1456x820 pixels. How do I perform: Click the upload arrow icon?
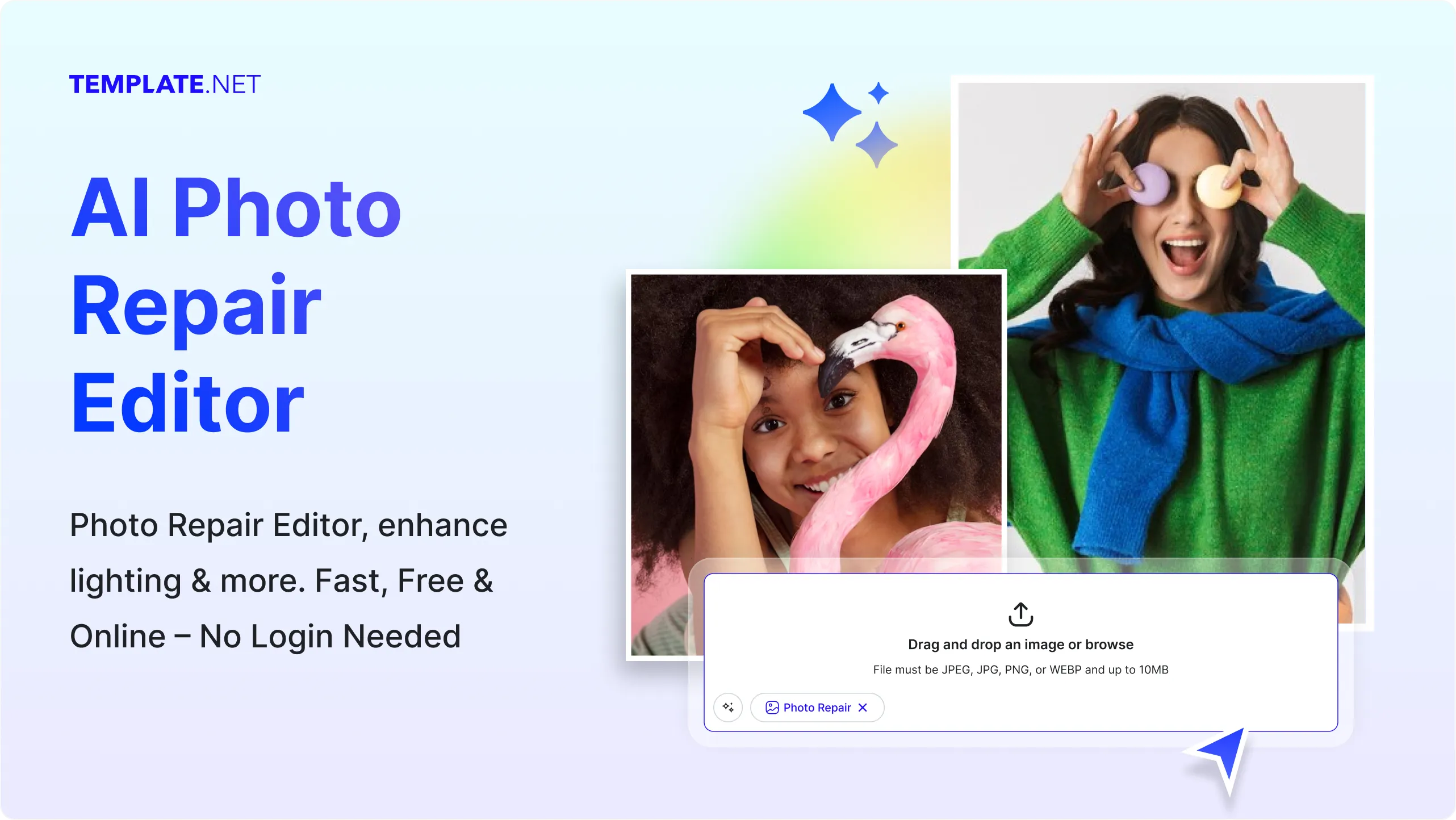click(1020, 614)
